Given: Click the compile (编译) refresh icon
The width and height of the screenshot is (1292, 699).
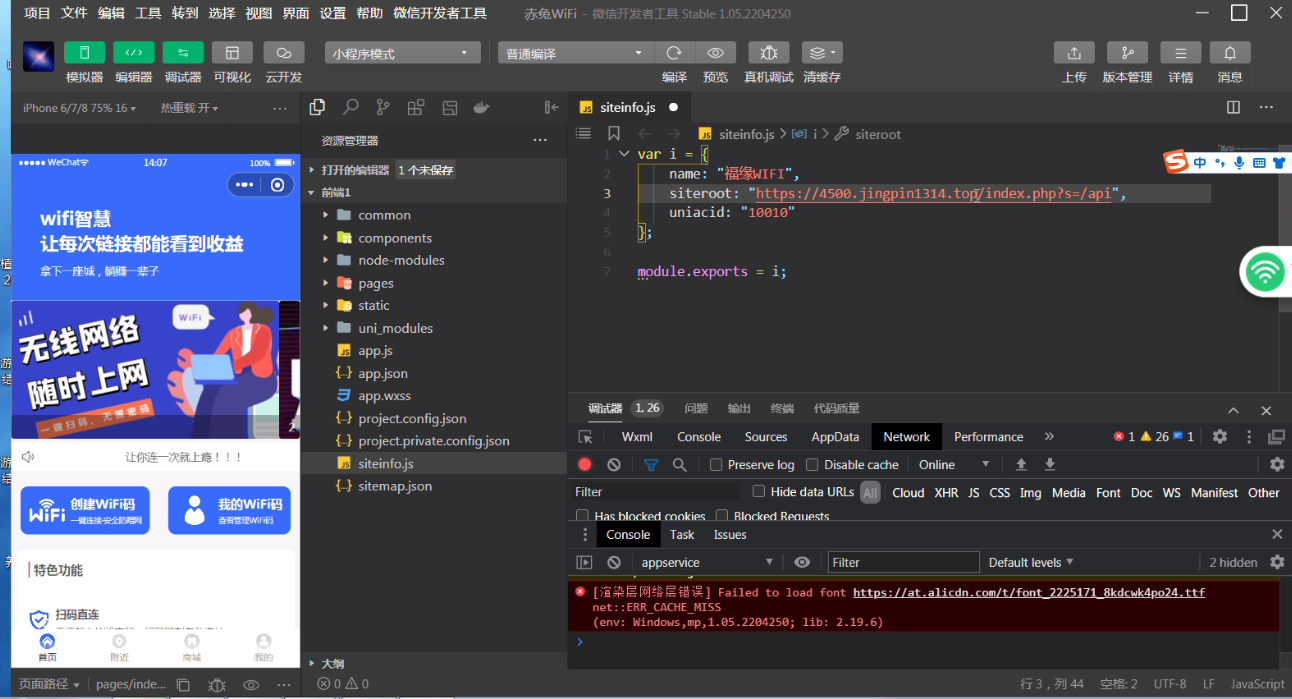Looking at the screenshot, I should coord(674,53).
